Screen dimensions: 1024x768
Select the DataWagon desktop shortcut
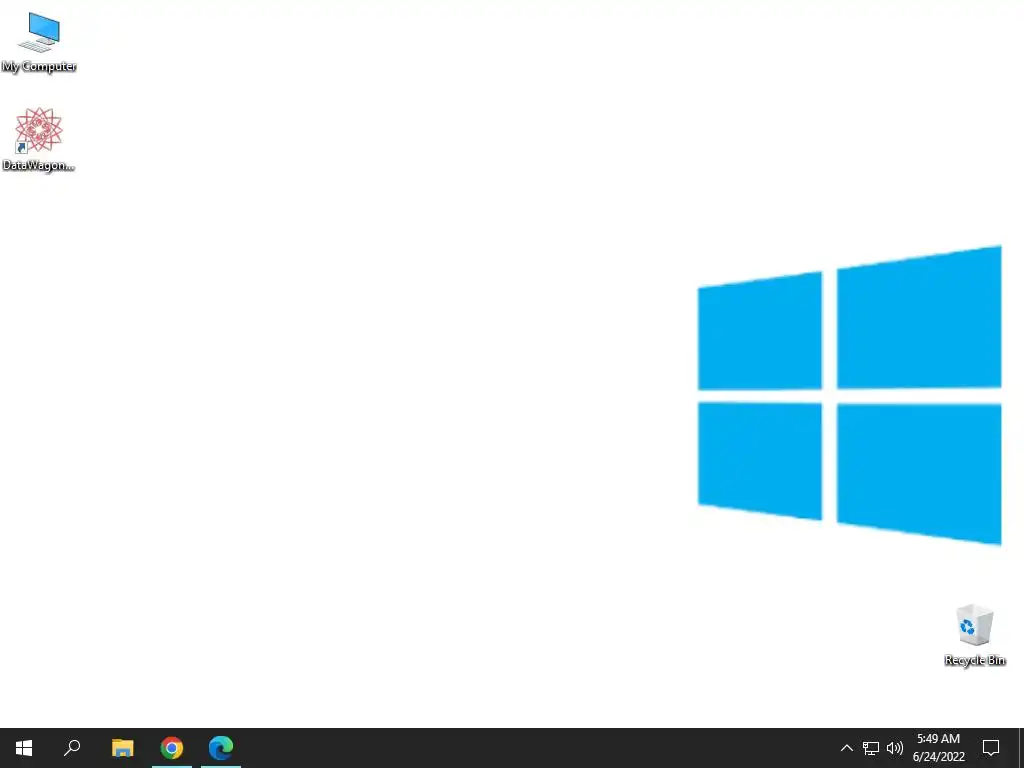(x=39, y=140)
